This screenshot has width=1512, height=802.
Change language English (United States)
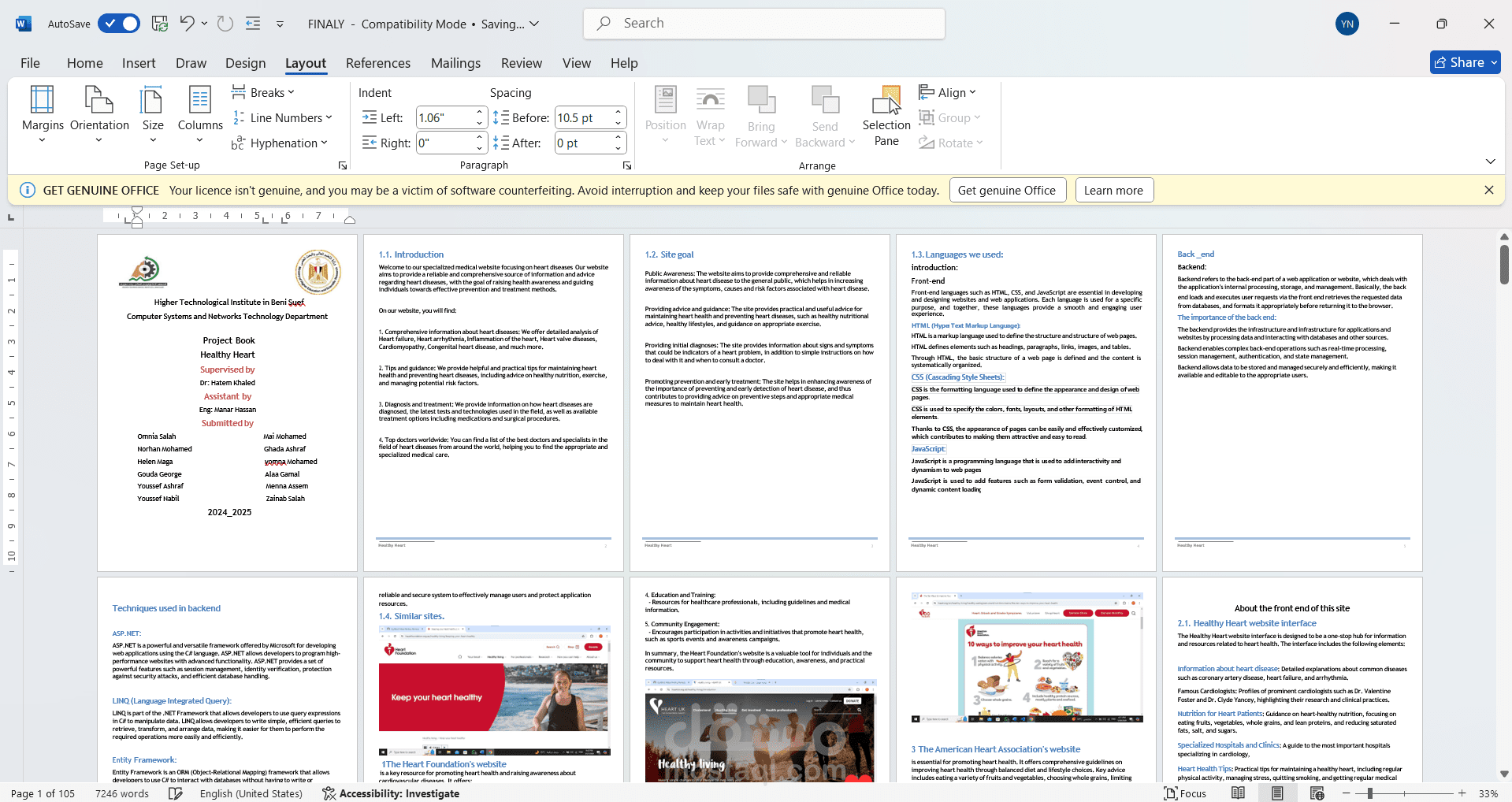click(251, 793)
